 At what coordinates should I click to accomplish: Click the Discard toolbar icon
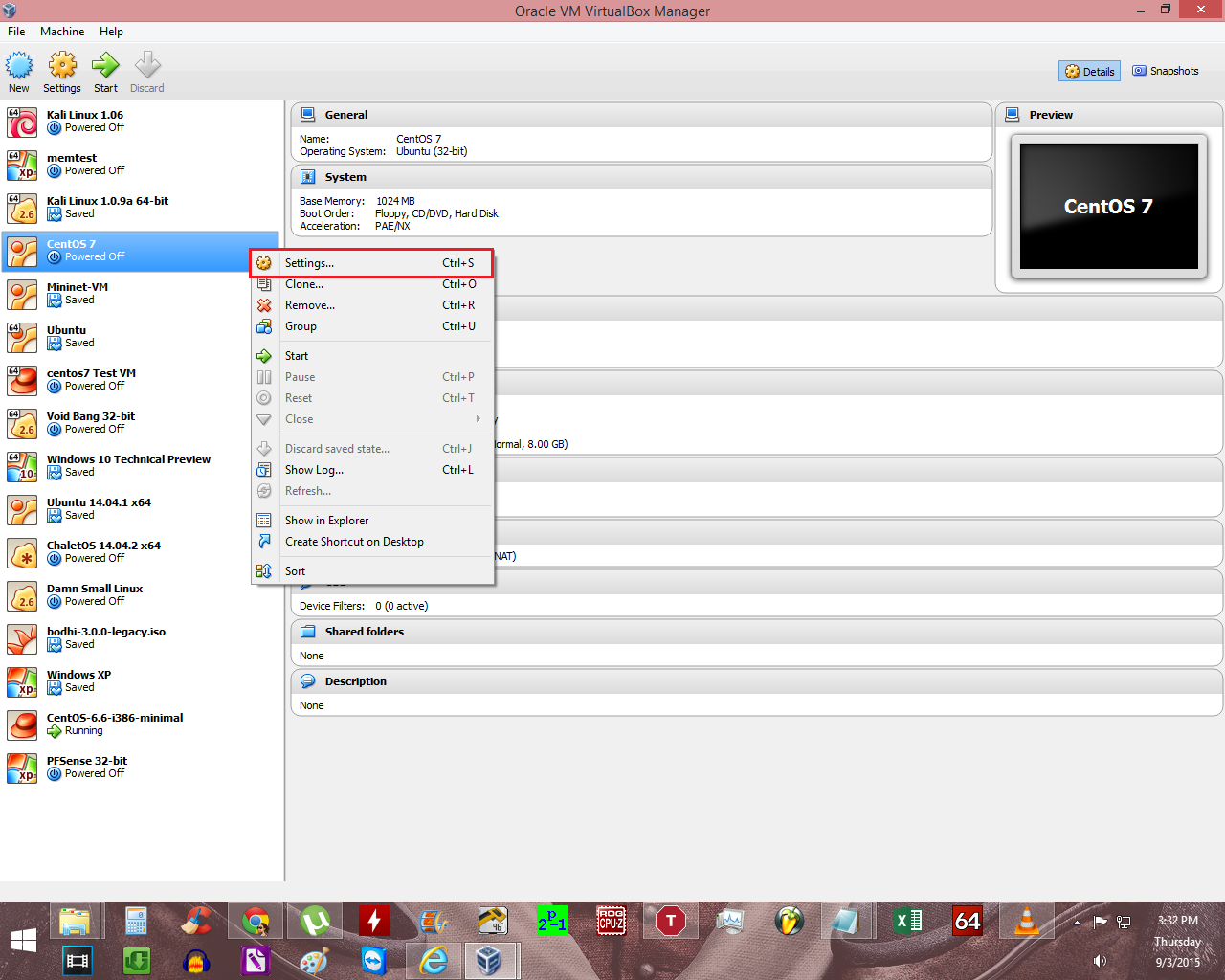click(147, 66)
